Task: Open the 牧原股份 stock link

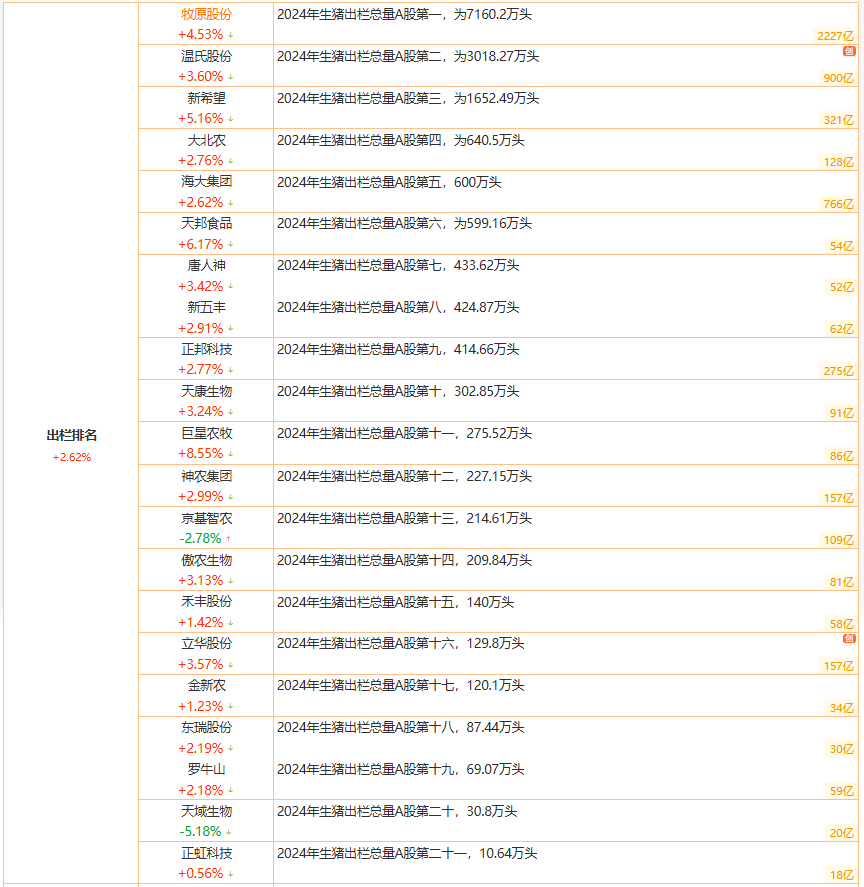Action: 207,15
